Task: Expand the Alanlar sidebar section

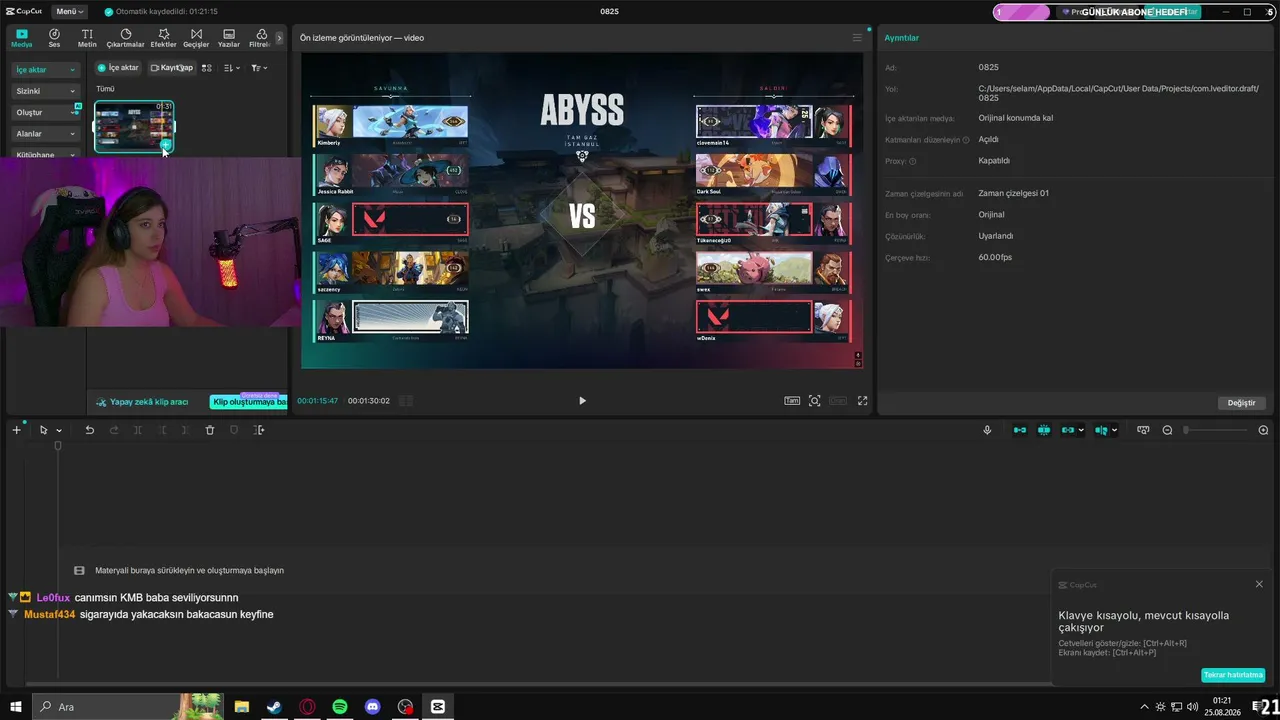Action: click(45, 133)
